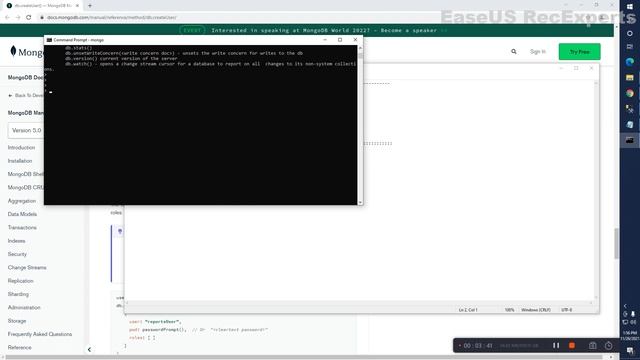Click the browser horizontal scrollbar at bottom
640x360 pixels.
click(x=304, y=357)
